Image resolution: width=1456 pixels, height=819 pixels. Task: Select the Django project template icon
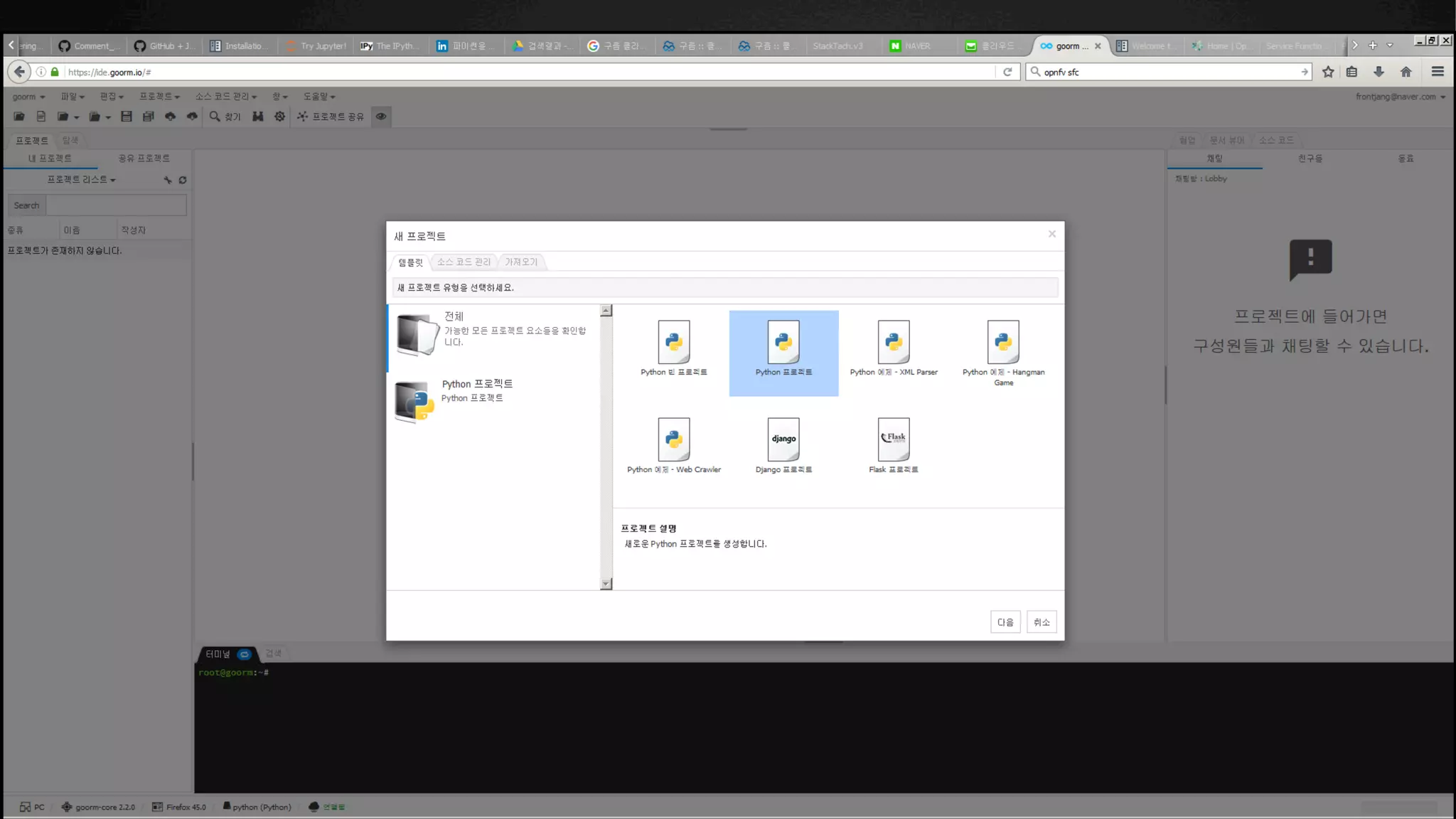783,439
